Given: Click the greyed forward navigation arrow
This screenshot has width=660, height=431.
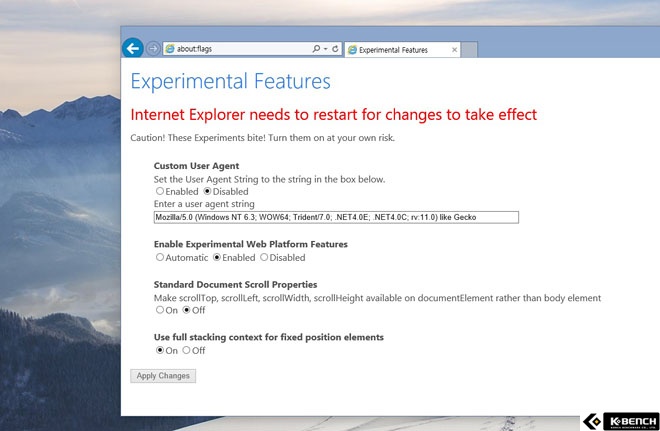Looking at the screenshot, I should (153, 49).
